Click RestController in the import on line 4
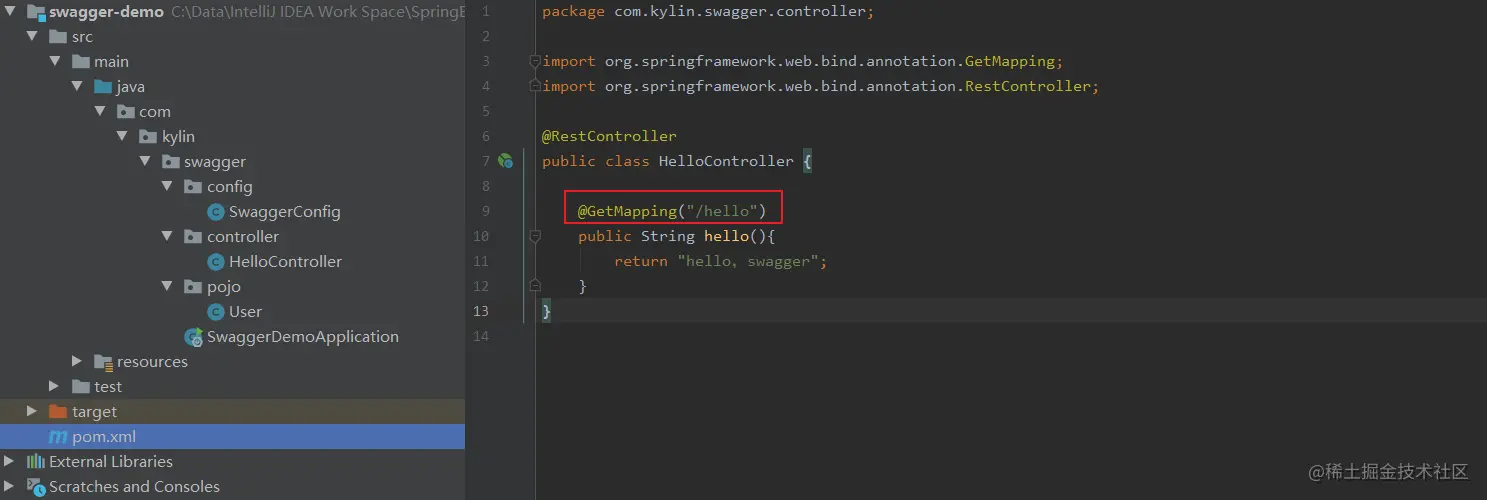This screenshot has width=1487, height=500. (1028, 86)
